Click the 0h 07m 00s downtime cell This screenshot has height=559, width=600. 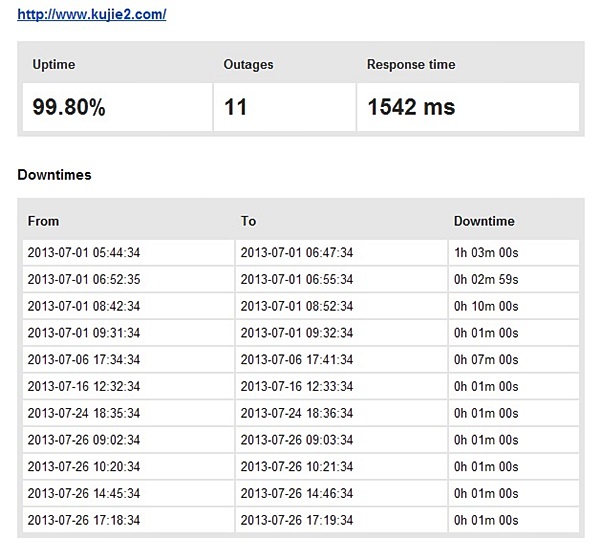coord(486,360)
